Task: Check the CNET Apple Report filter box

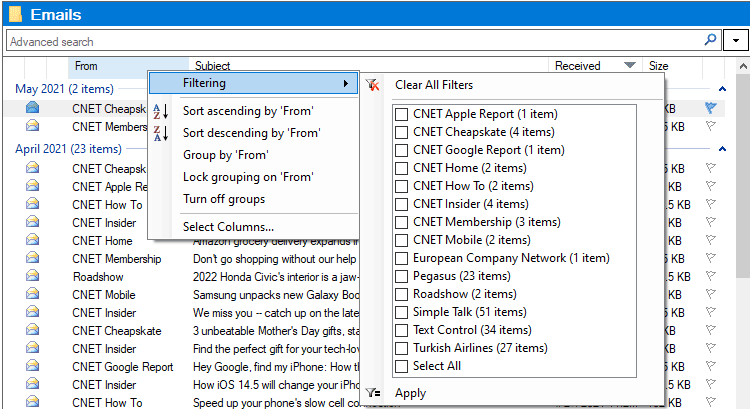Action: click(x=402, y=115)
